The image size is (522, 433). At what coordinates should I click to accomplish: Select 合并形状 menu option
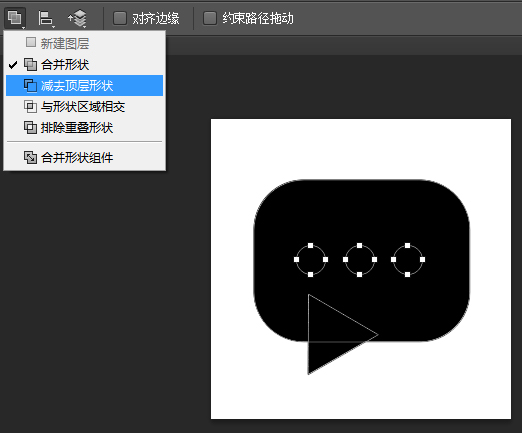(x=85, y=64)
